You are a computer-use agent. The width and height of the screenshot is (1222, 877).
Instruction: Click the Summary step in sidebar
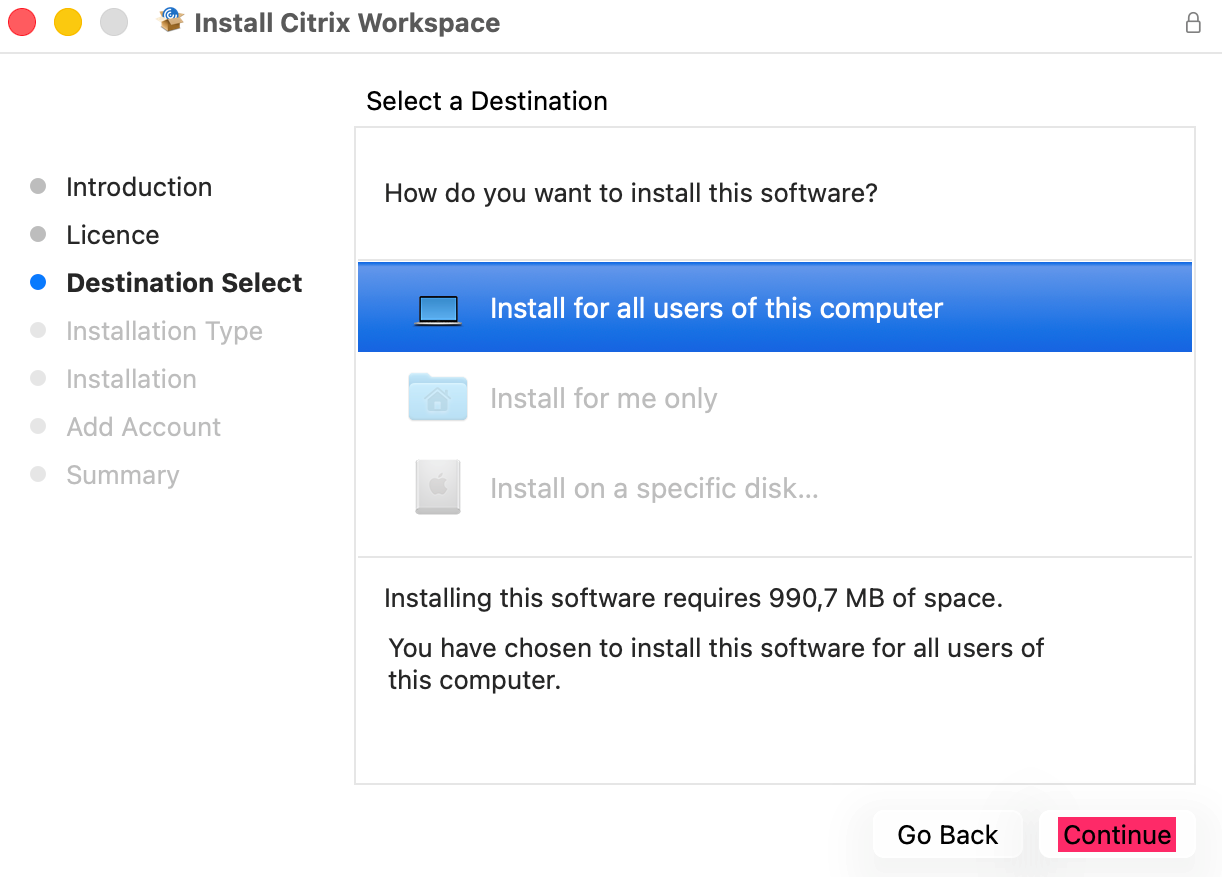[x=122, y=475]
